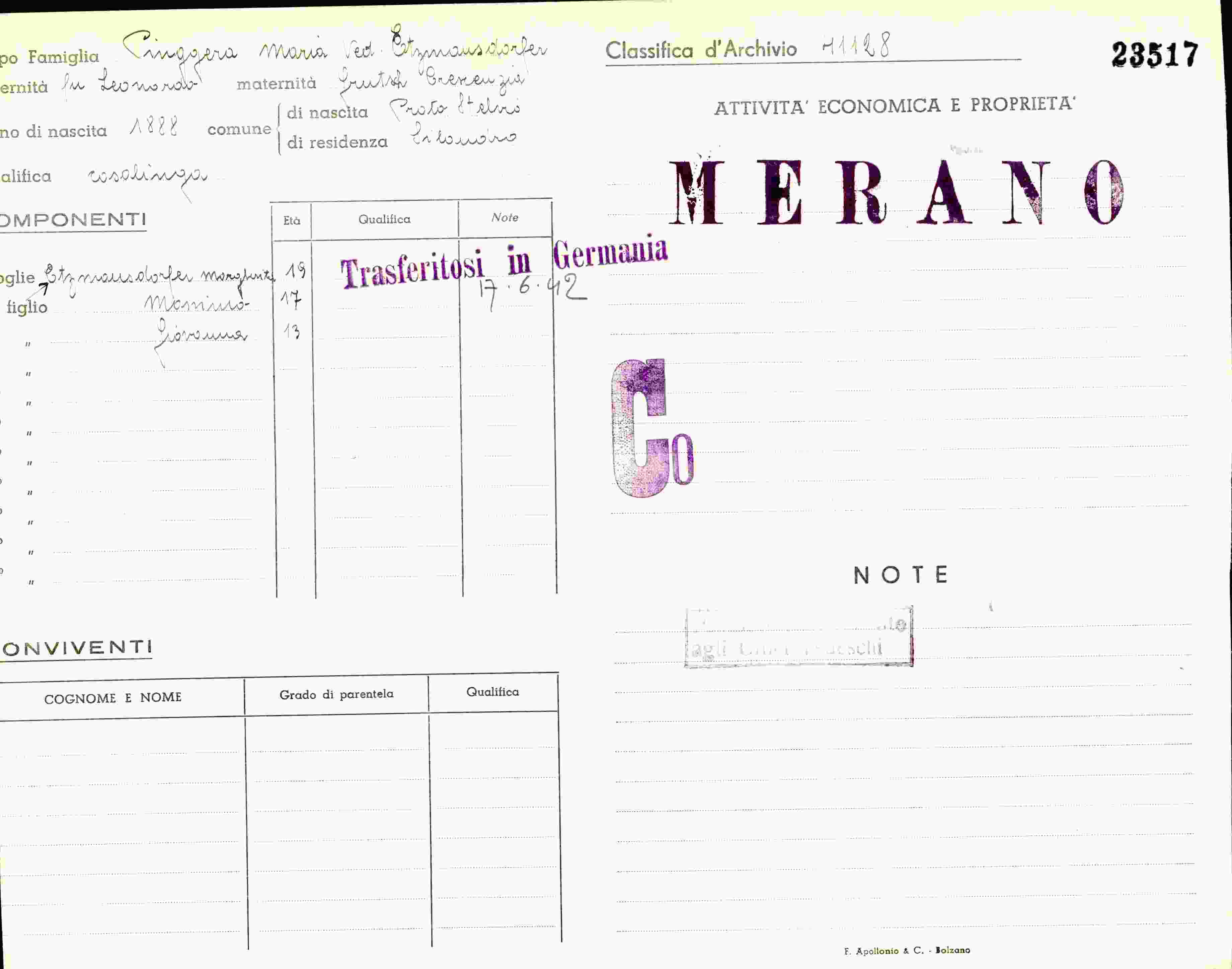Click the printed "figlio" row label
Screen dimensions: 1232x969
(27, 307)
